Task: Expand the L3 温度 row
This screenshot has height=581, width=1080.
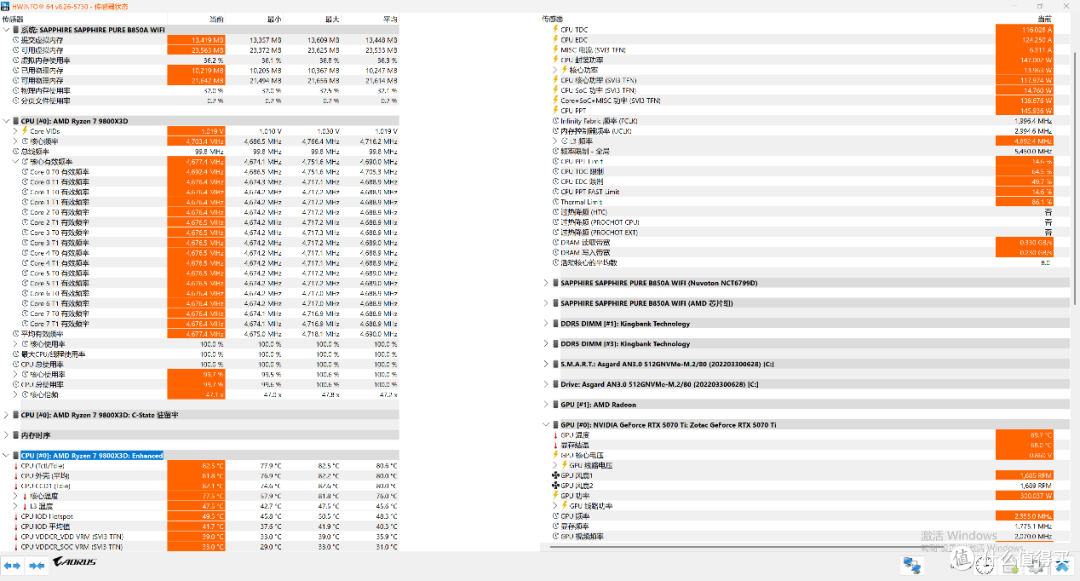Action: point(15,506)
